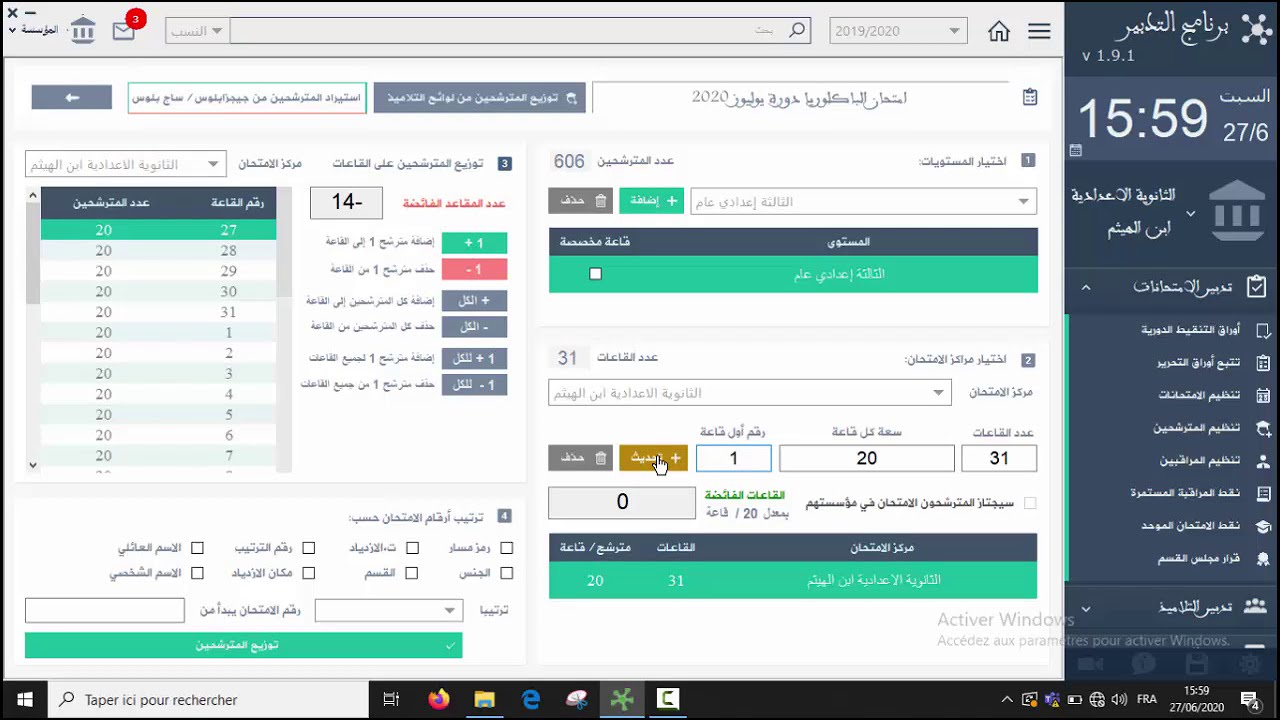Click the رقم الامتحان يبدأ من input field

tap(105, 610)
